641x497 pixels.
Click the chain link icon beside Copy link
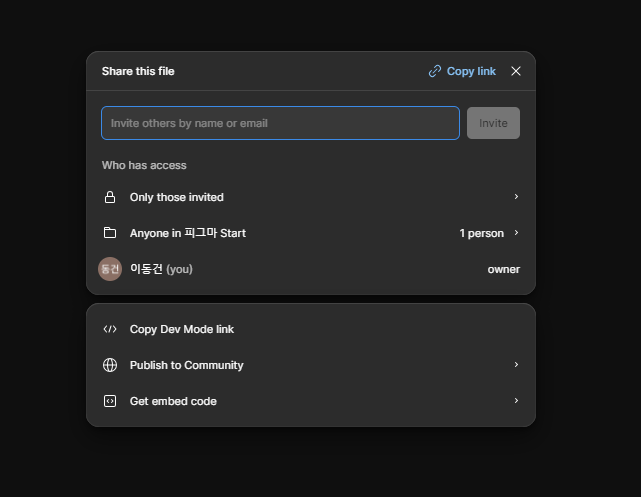coord(434,71)
